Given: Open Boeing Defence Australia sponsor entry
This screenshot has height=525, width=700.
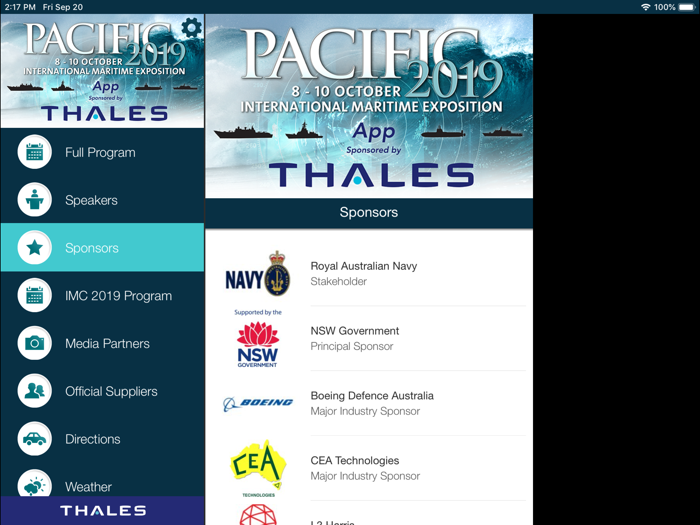Looking at the screenshot, I should coord(369,404).
